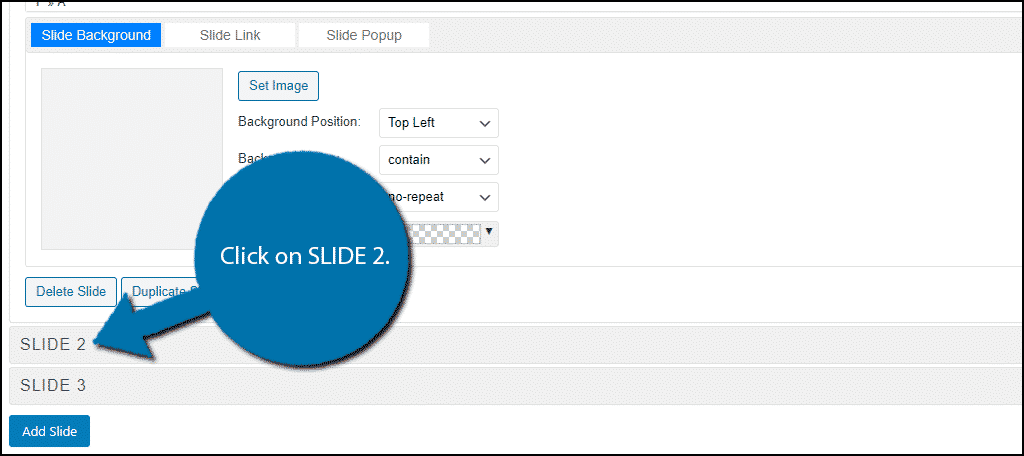Image resolution: width=1024 pixels, height=456 pixels.
Task: Click the Delete Slide button
Action: pyautogui.click(x=71, y=292)
